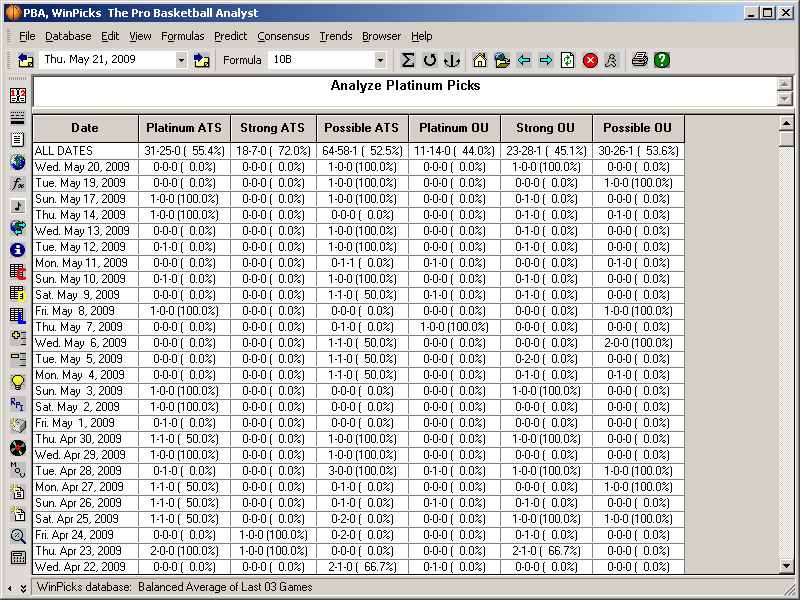The height and width of the screenshot is (600, 800).
Task: Click the table icon with blue L
Action: click(18, 316)
